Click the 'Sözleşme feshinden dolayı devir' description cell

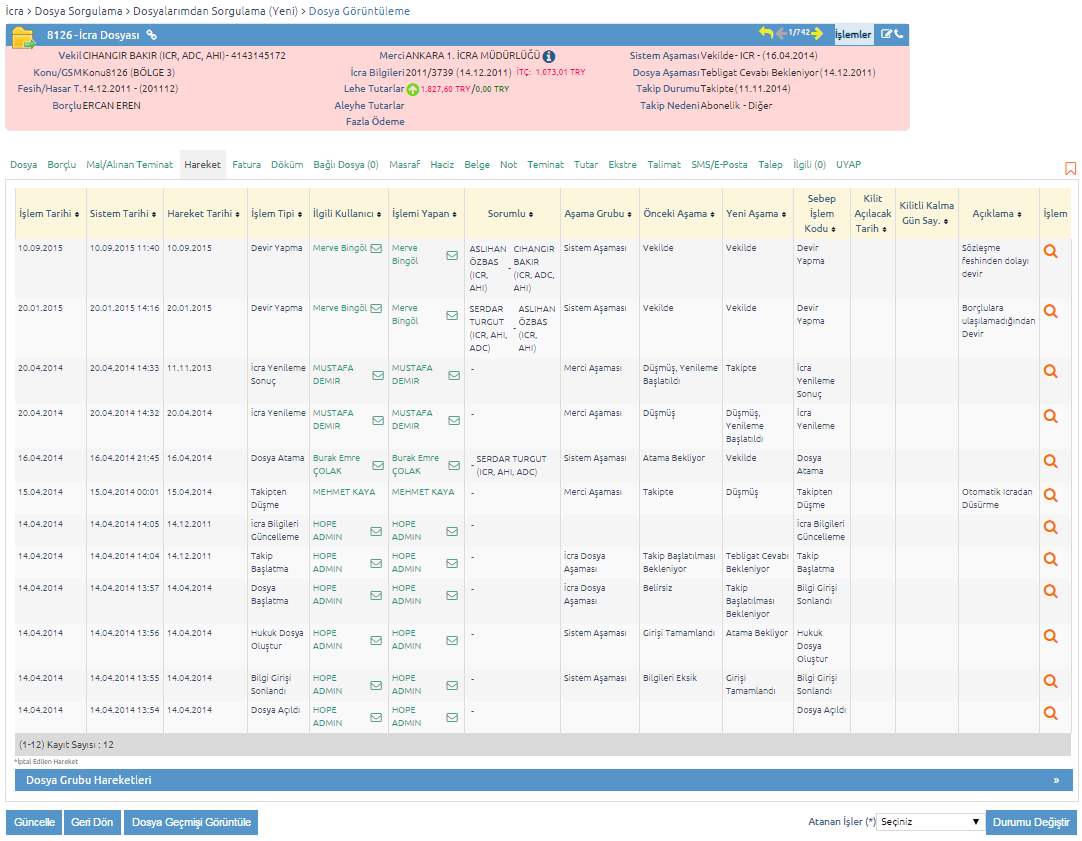(x=994, y=261)
